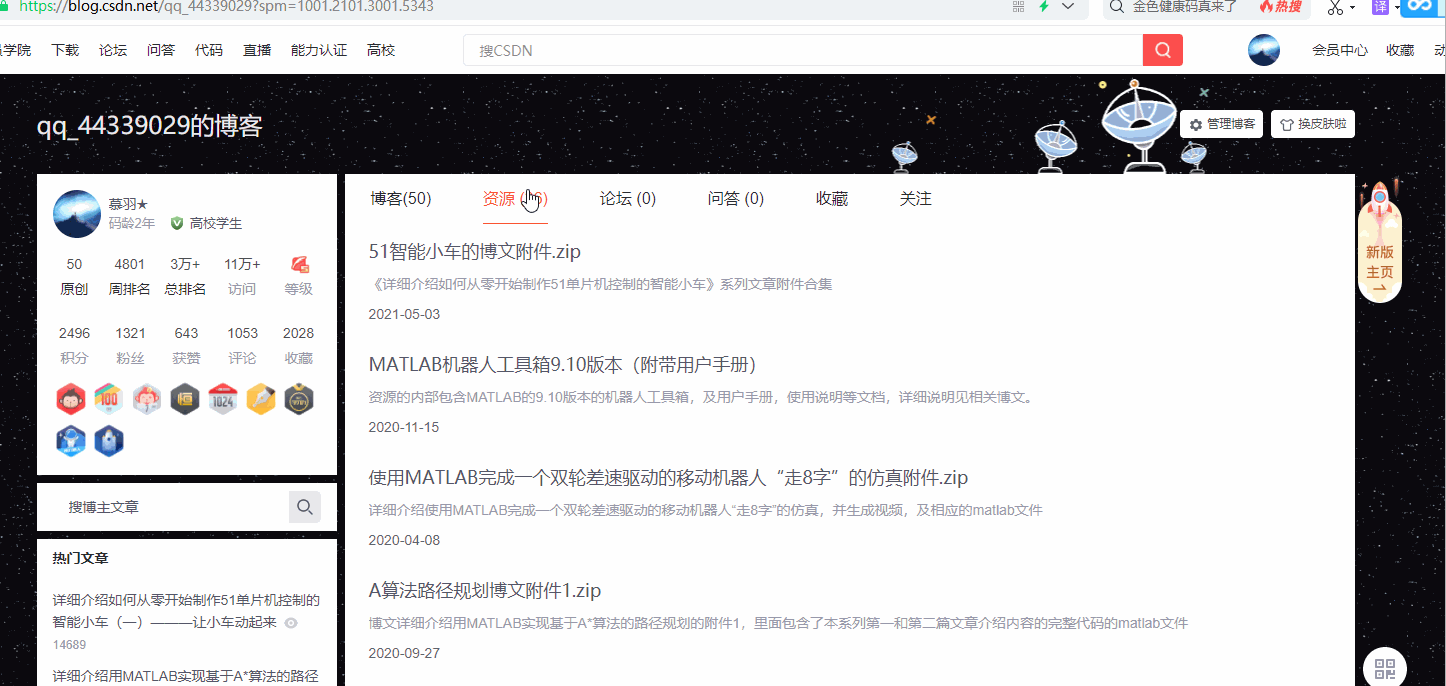Click the green shield 高校学生 verification icon
This screenshot has width=1446, height=686.
[177, 223]
